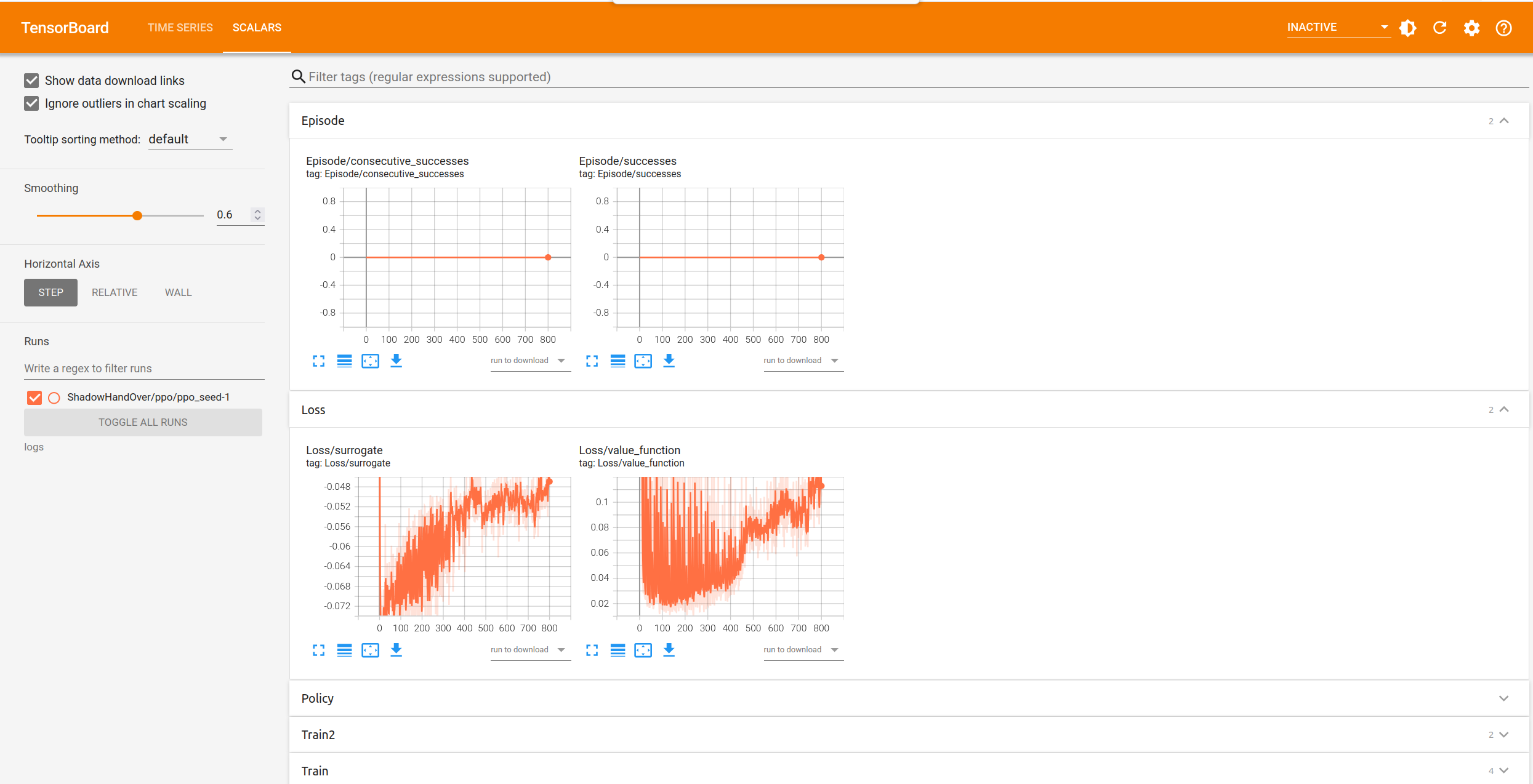This screenshot has height=784, width=1533.
Task: Switch to the TIME SERIES tab
Action: pos(180,28)
